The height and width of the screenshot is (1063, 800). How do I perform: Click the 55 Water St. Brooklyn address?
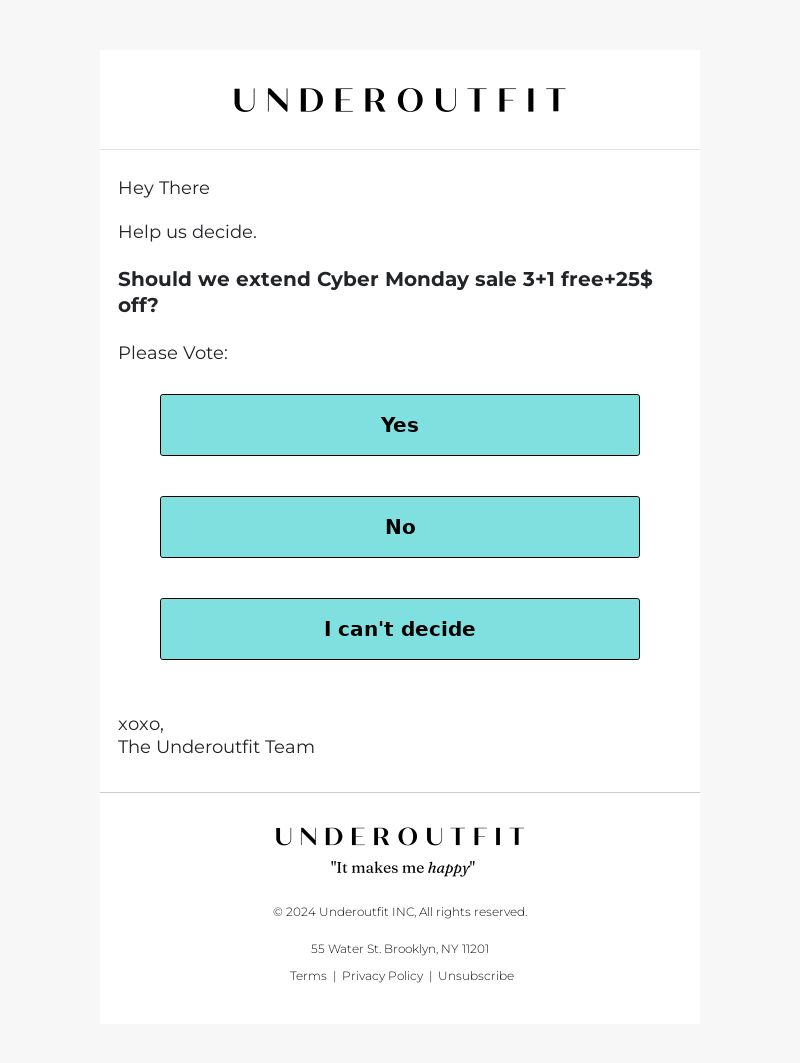click(x=400, y=948)
